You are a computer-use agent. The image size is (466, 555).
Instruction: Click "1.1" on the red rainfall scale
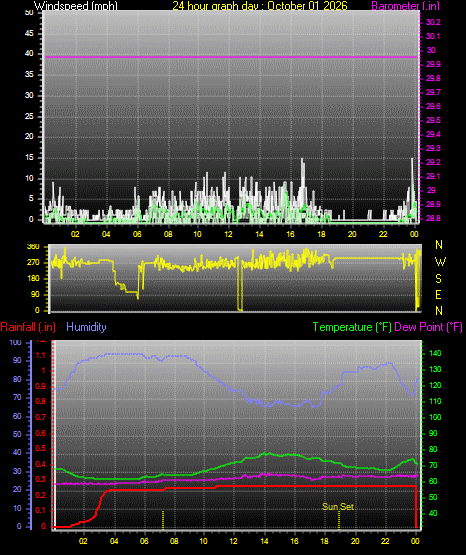tap(41, 355)
